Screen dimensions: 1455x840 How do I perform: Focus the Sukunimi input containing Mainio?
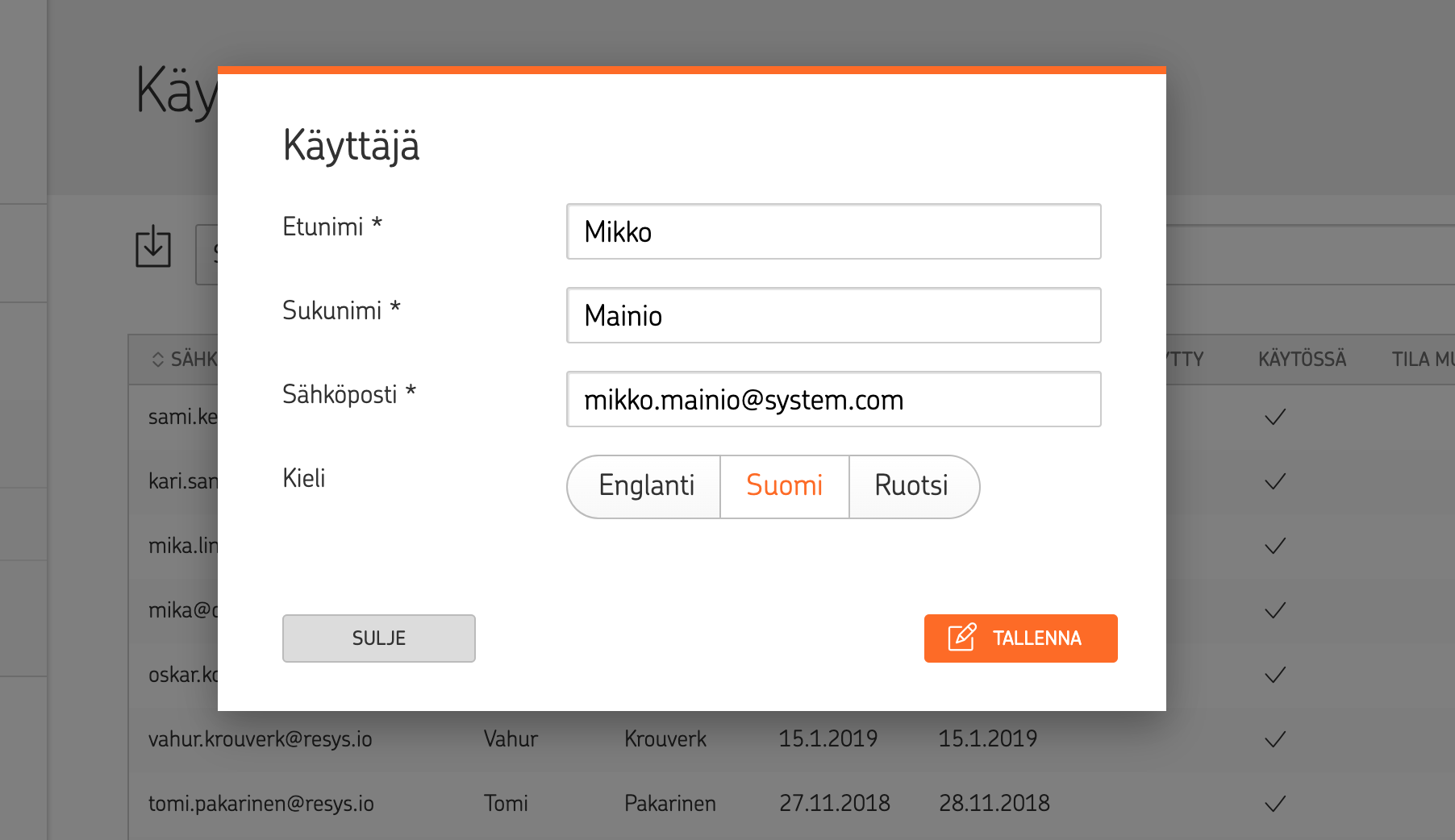click(x=834, y=315)
